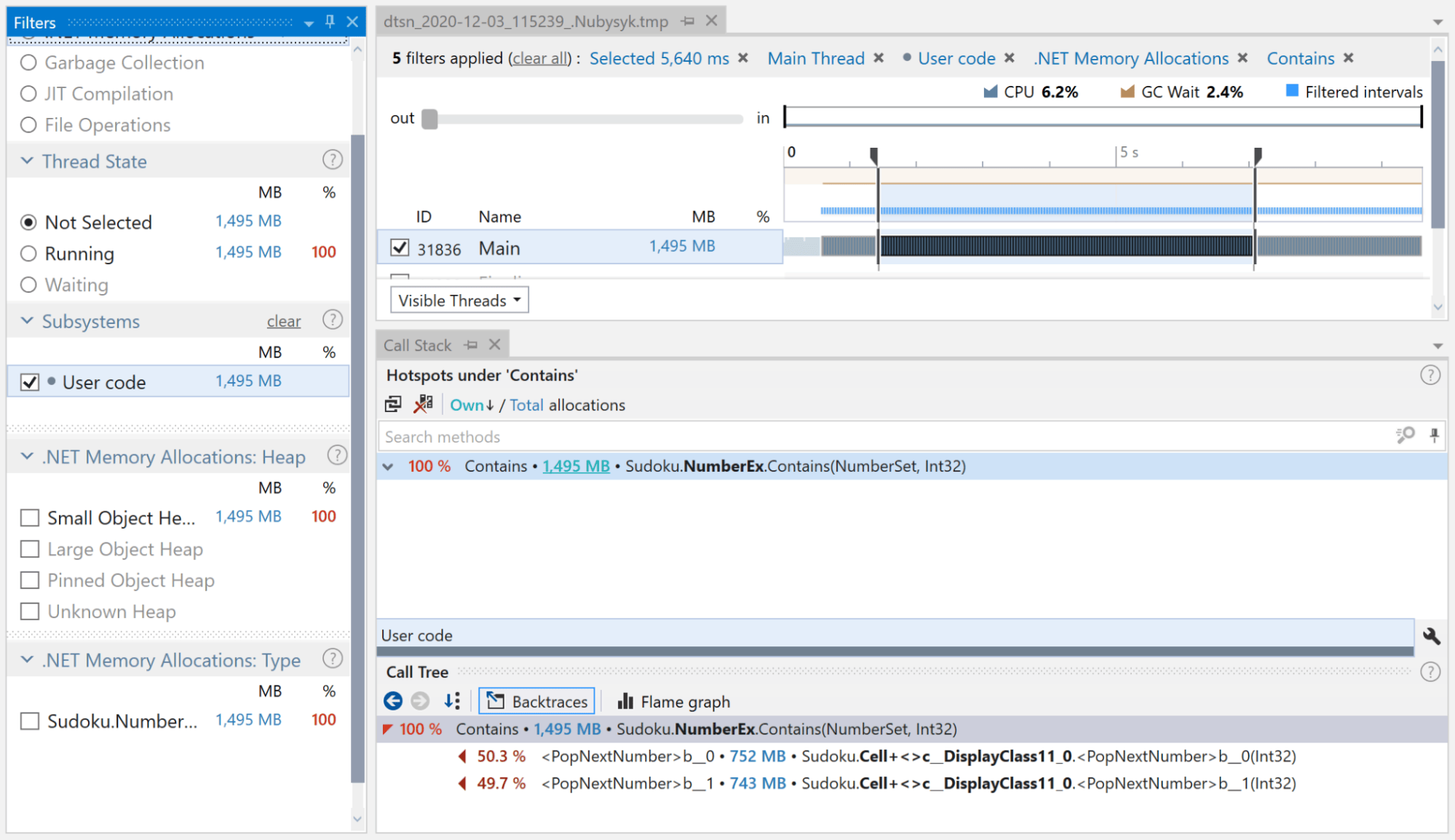Uncheck the User code subsystem checkbox
This screenshot has height=840, width=1455.
tap(30, 382)
